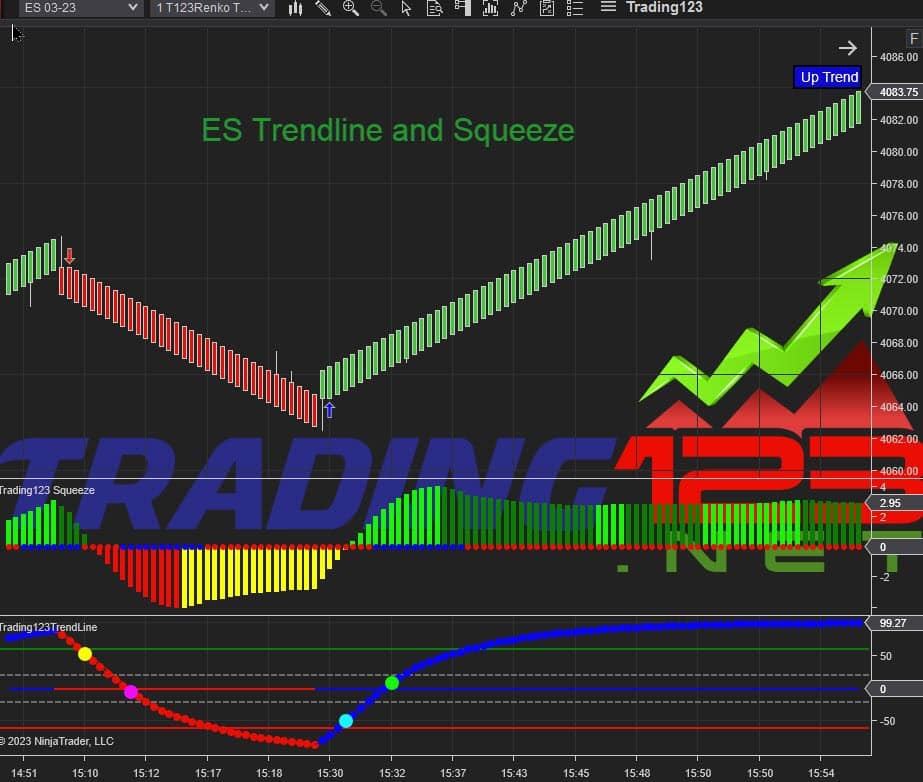Screen dimensions: 923x782
Task: Select the Trading123 Squeeze panel label
Action: [x=47, y=490]
